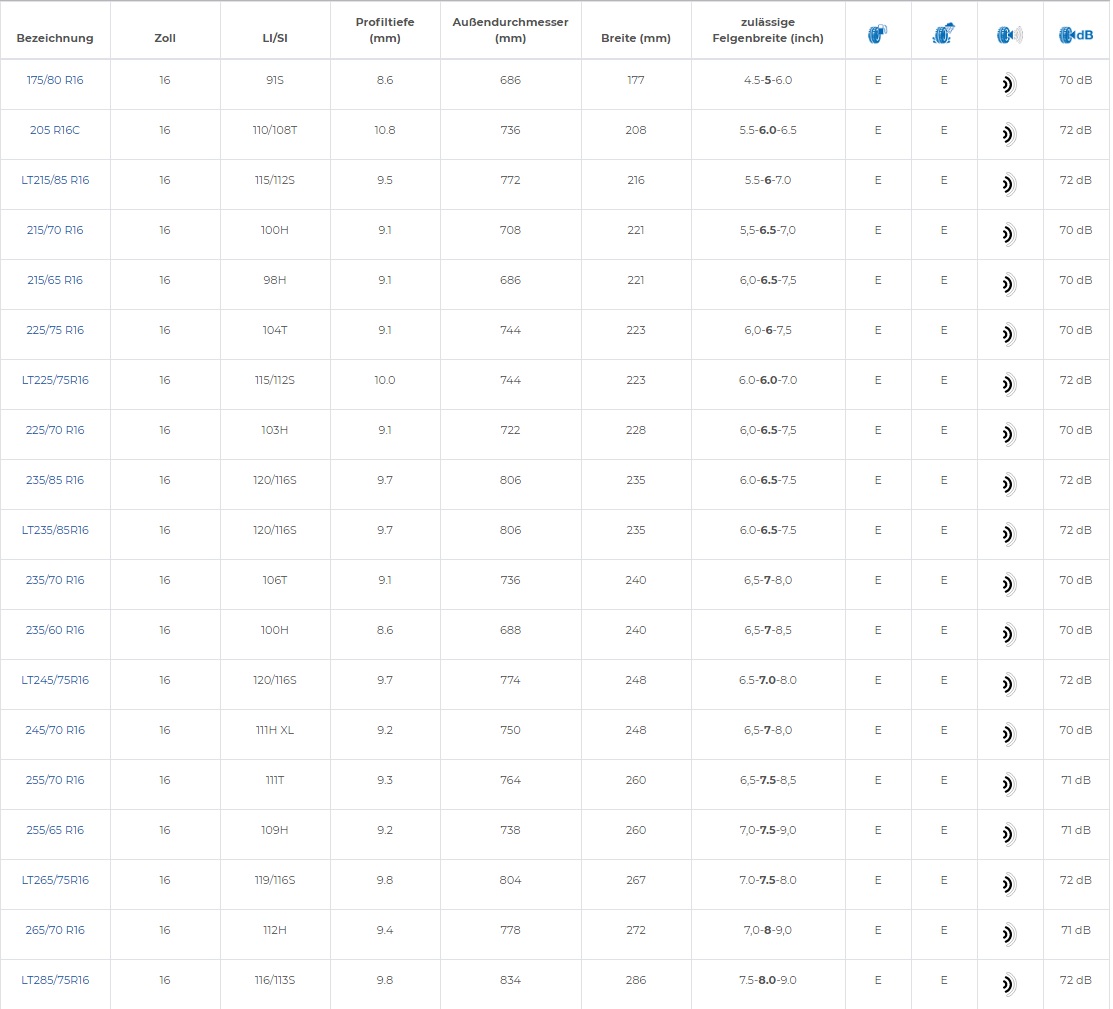
Task: Open the LT245/75R16 tyre link
Action: 55,680
